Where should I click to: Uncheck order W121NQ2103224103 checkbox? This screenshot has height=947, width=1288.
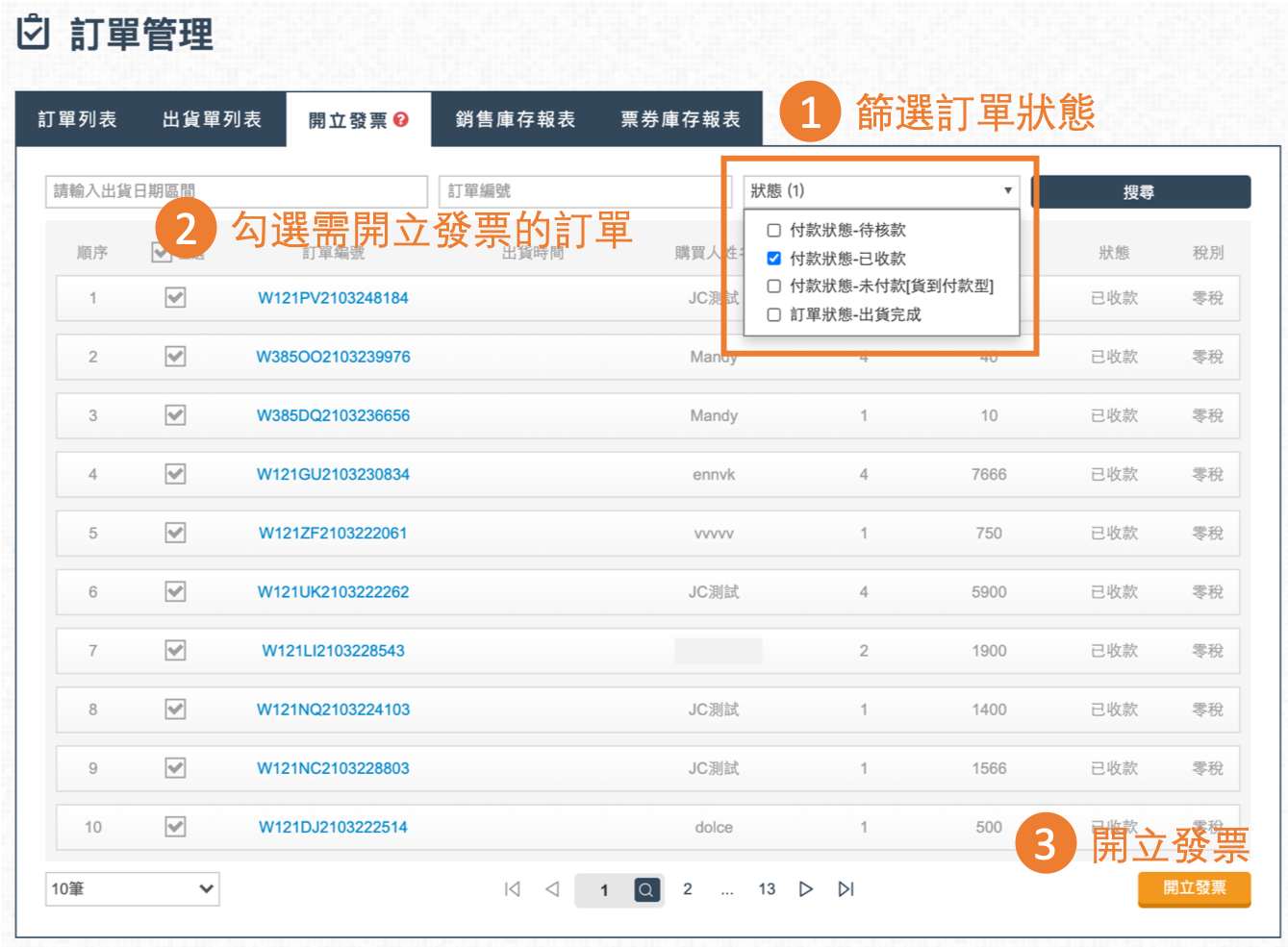(x=175, y=710)
